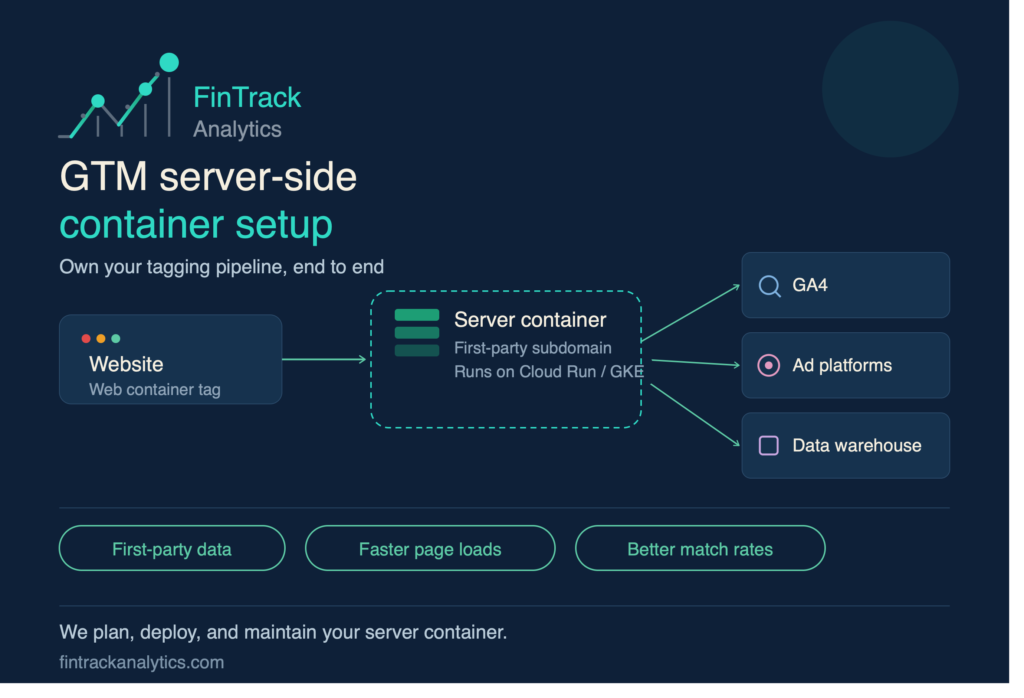Image resolution: width=1024 pixels, height=698 pixels.
Task: Click "Own your tagging pipeline" subtitle
Action: pos(221,267)
